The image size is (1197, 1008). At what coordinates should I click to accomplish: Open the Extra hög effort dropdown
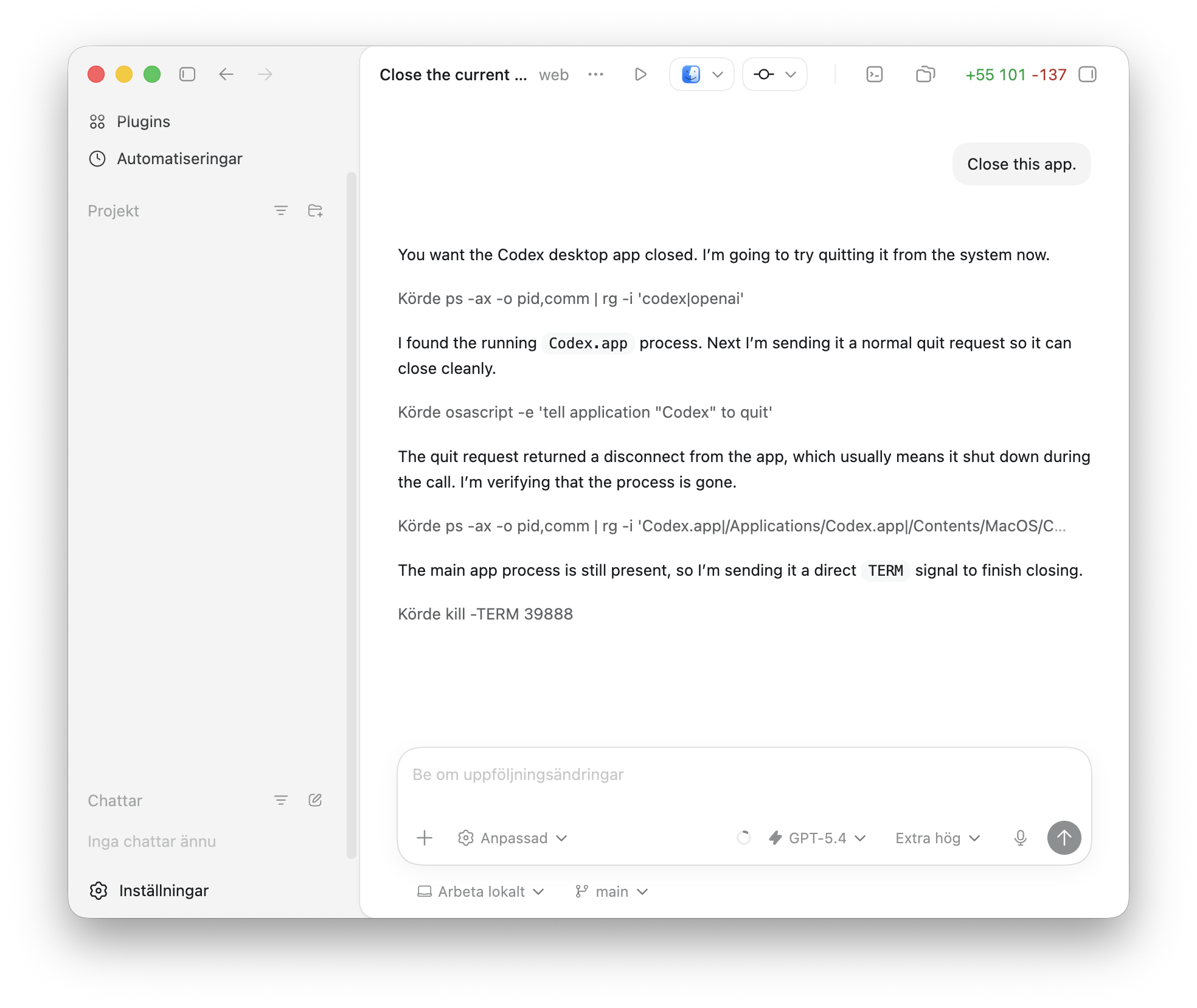tap(937, 838)
